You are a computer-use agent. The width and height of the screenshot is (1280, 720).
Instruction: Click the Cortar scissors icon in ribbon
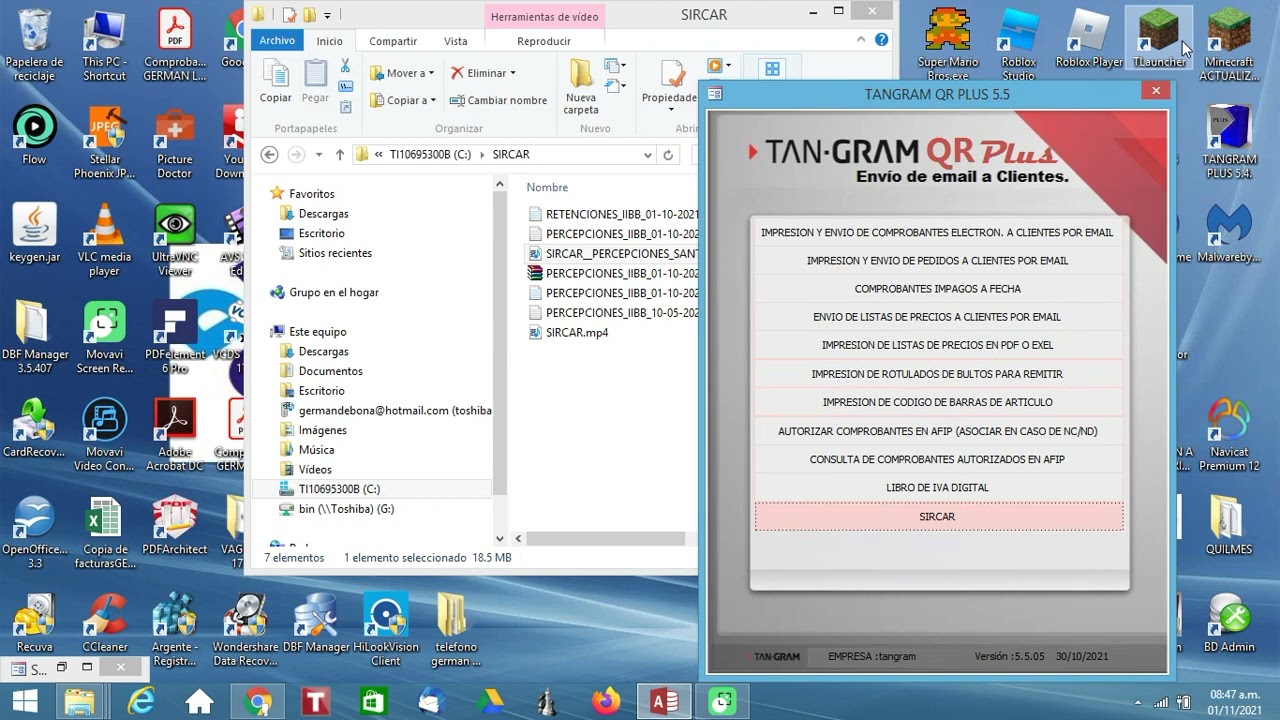click(x=345, y=66)
